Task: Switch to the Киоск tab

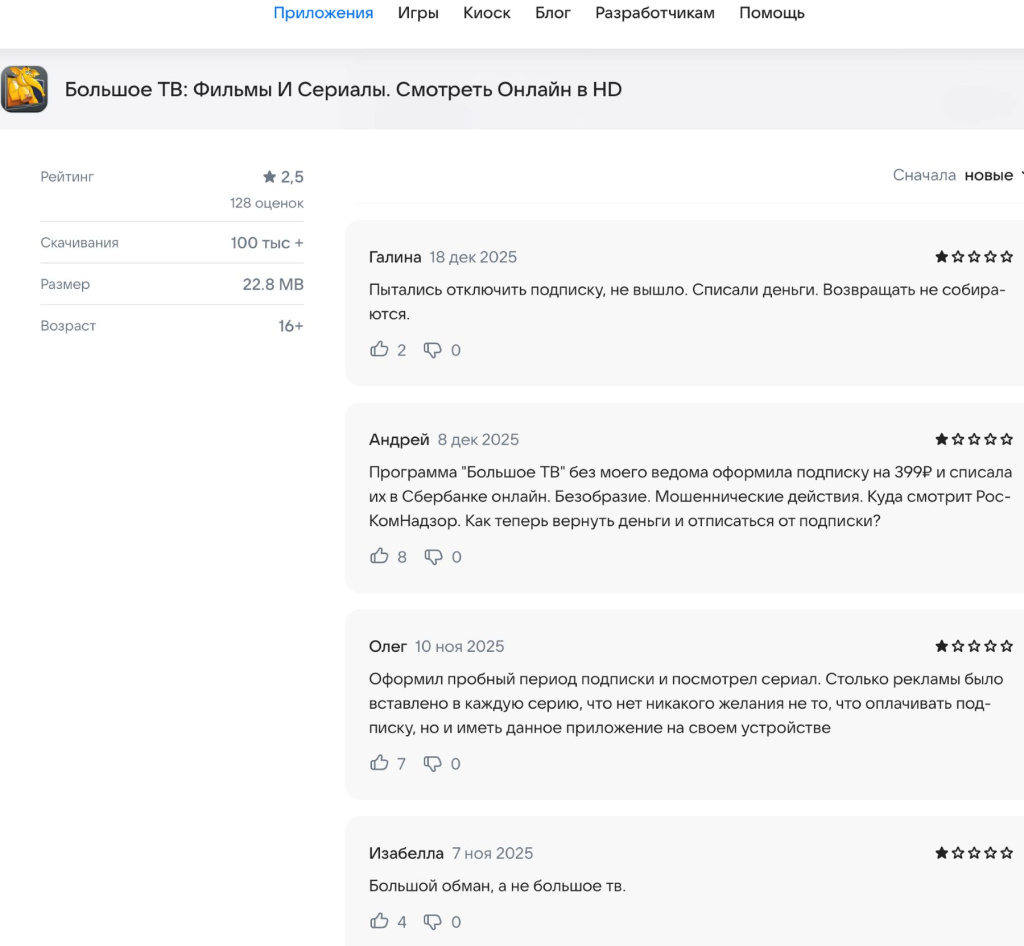Action: (x=486, y=13)
